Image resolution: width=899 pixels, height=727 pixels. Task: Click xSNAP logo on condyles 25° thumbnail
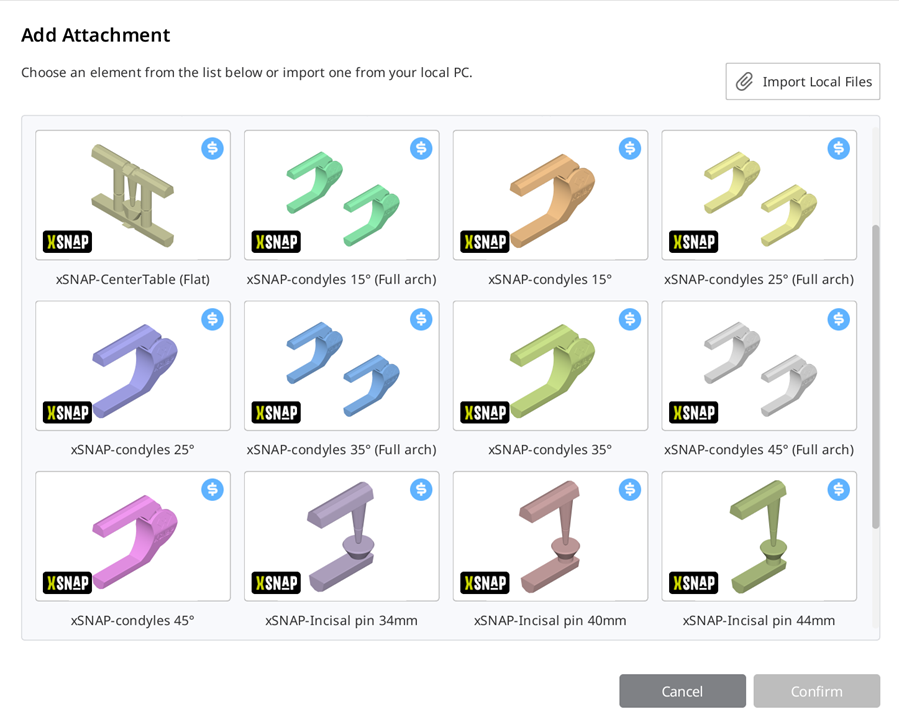[68, 412]
